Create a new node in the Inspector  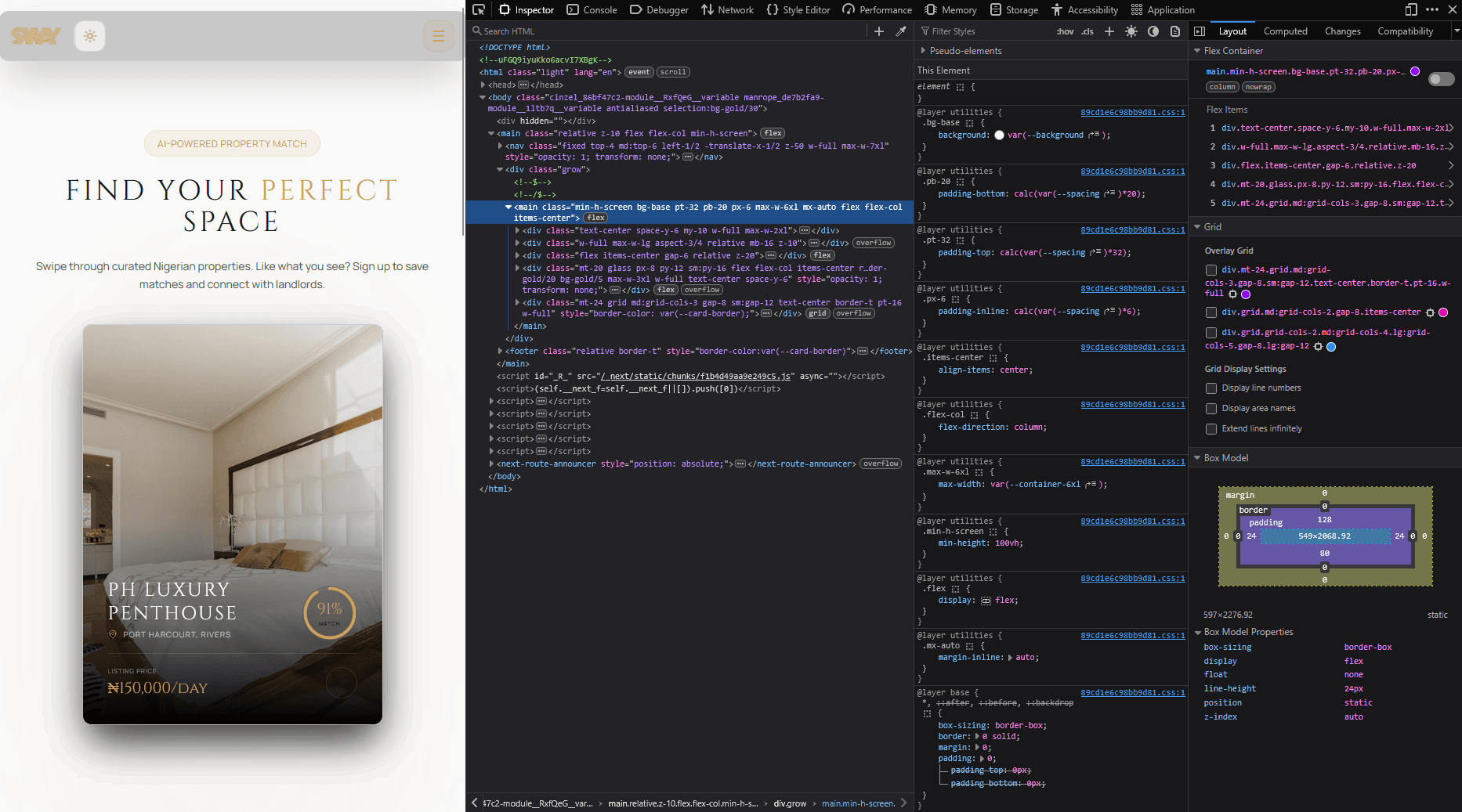point(878,31)
